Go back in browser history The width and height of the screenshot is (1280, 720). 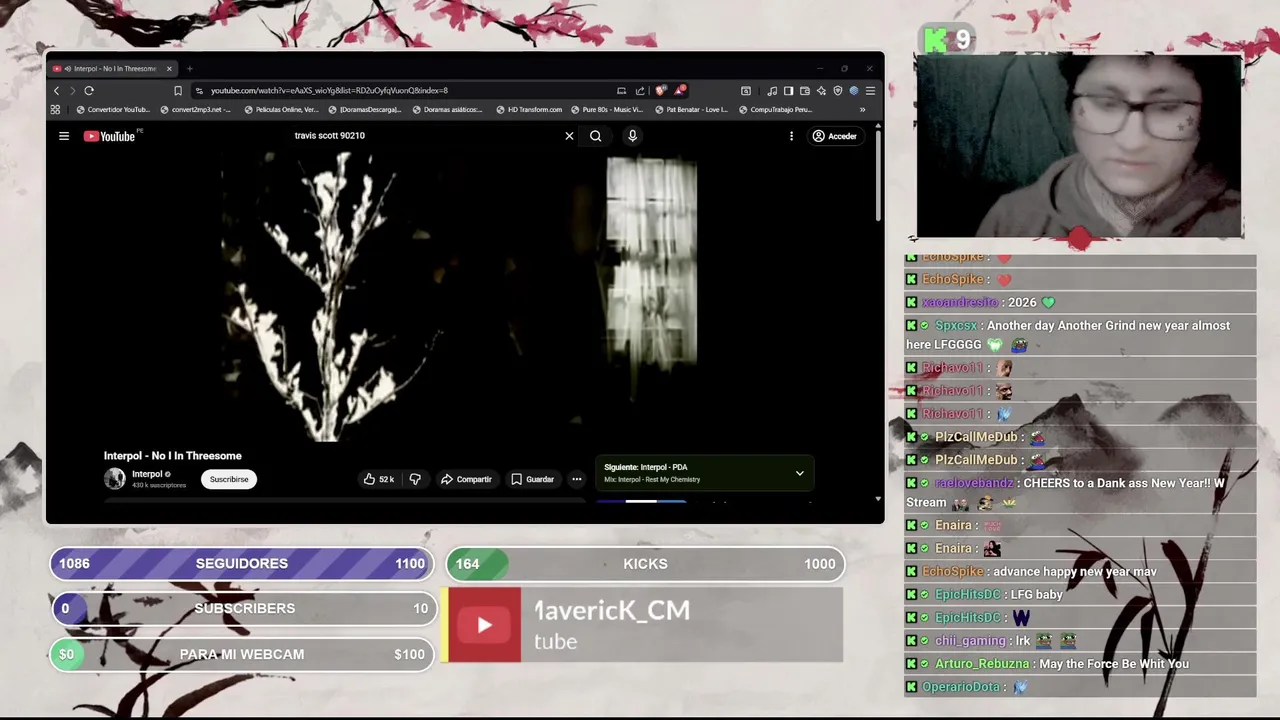56,91
